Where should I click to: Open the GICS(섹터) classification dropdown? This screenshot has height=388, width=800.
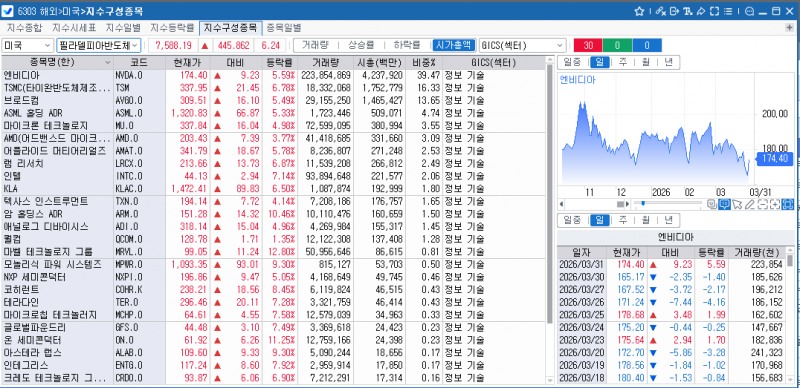click(x=522, y=45)
